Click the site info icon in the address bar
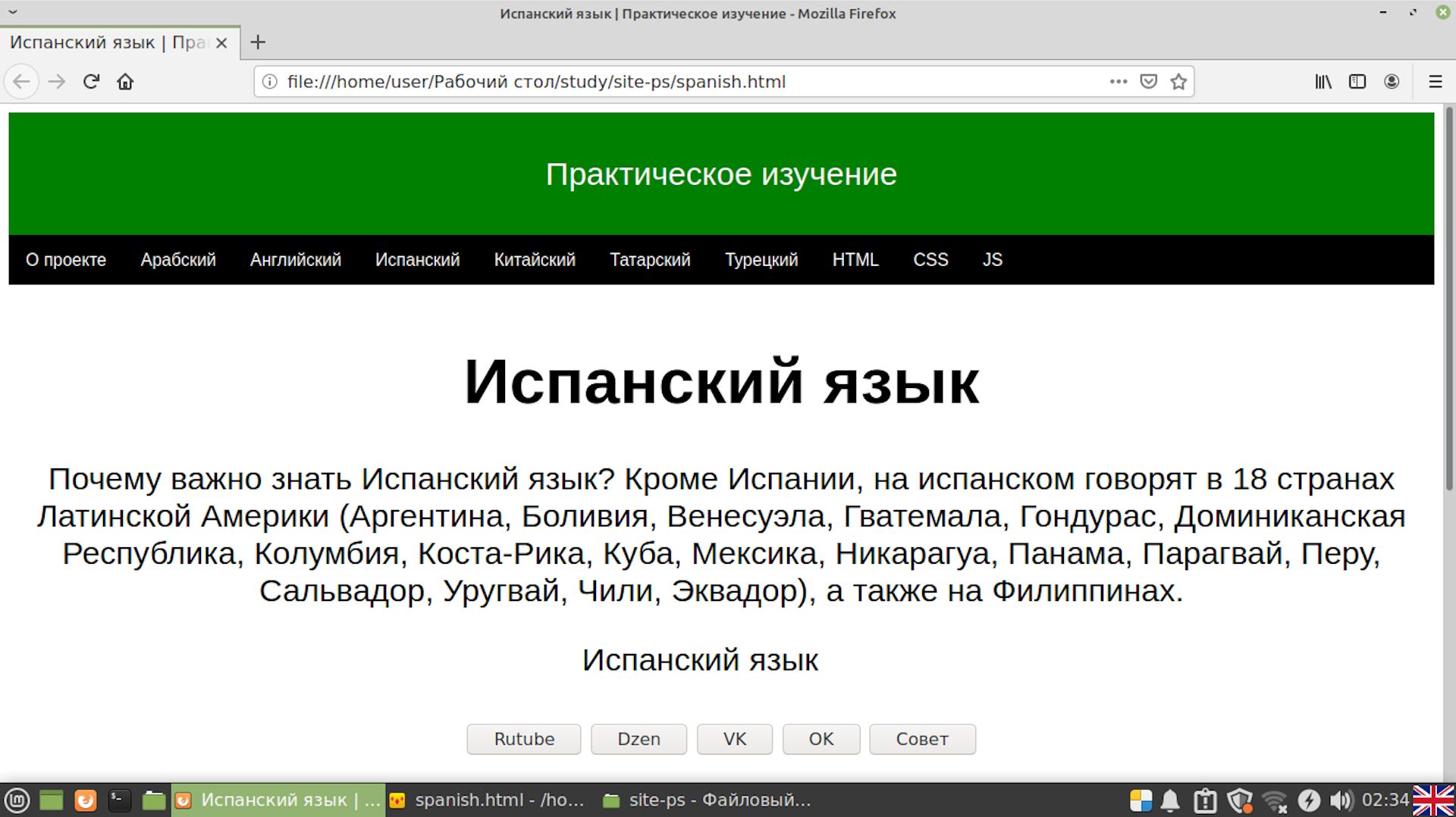The width and height of the screenshot is (1456, 817). pyautogui.click(x=269, y=81)
